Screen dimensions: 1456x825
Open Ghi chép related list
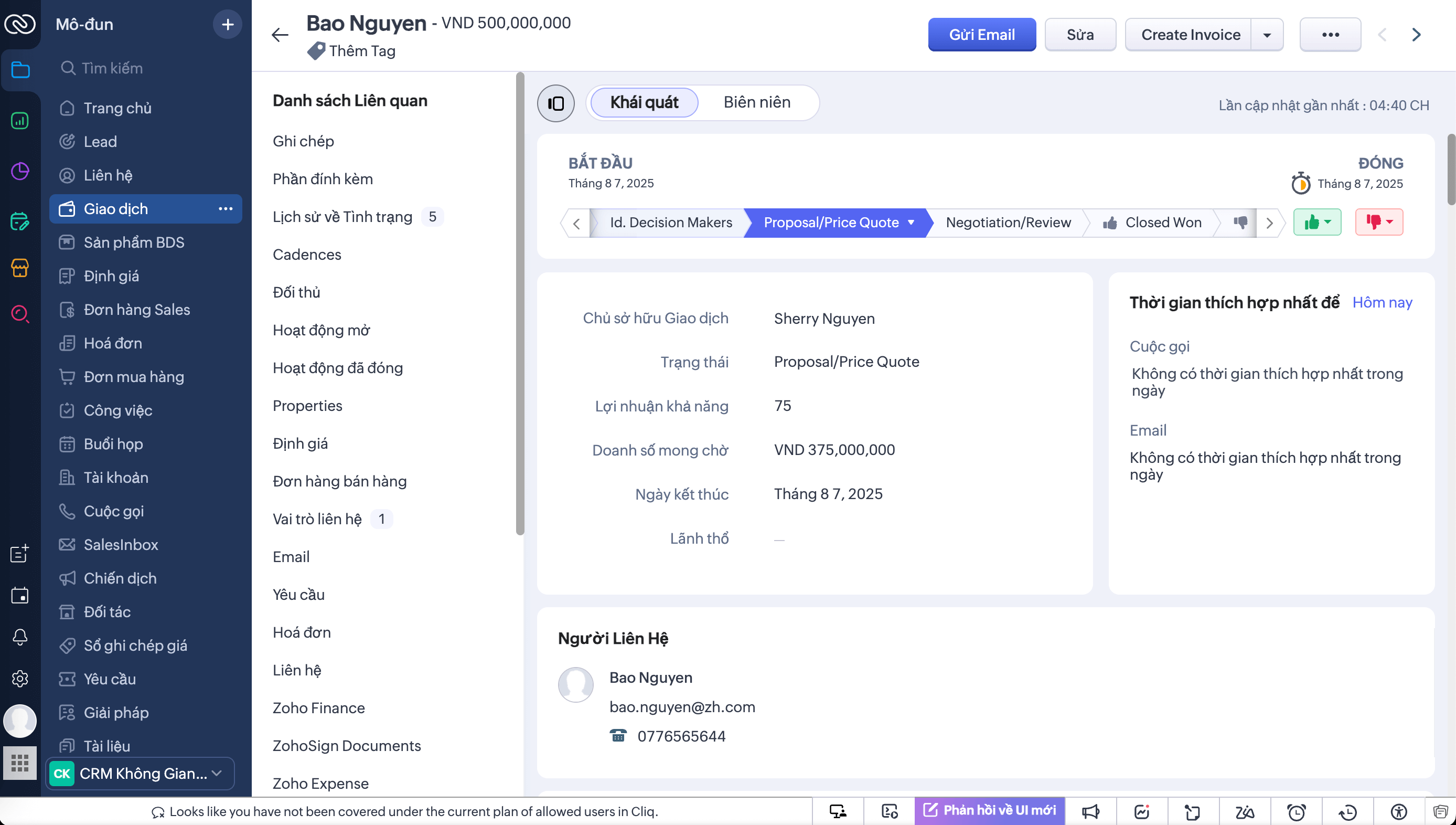304,141
